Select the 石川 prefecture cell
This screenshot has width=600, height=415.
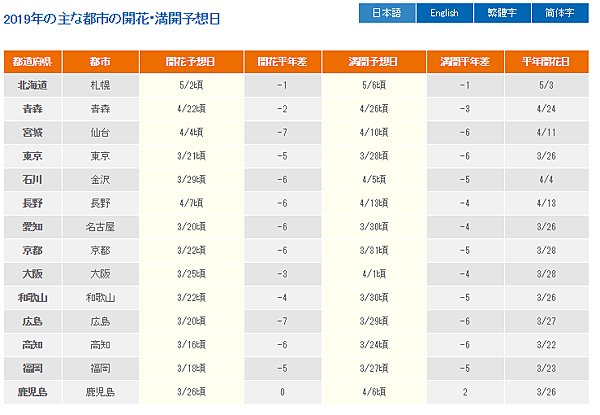click(x=33, y=180)
